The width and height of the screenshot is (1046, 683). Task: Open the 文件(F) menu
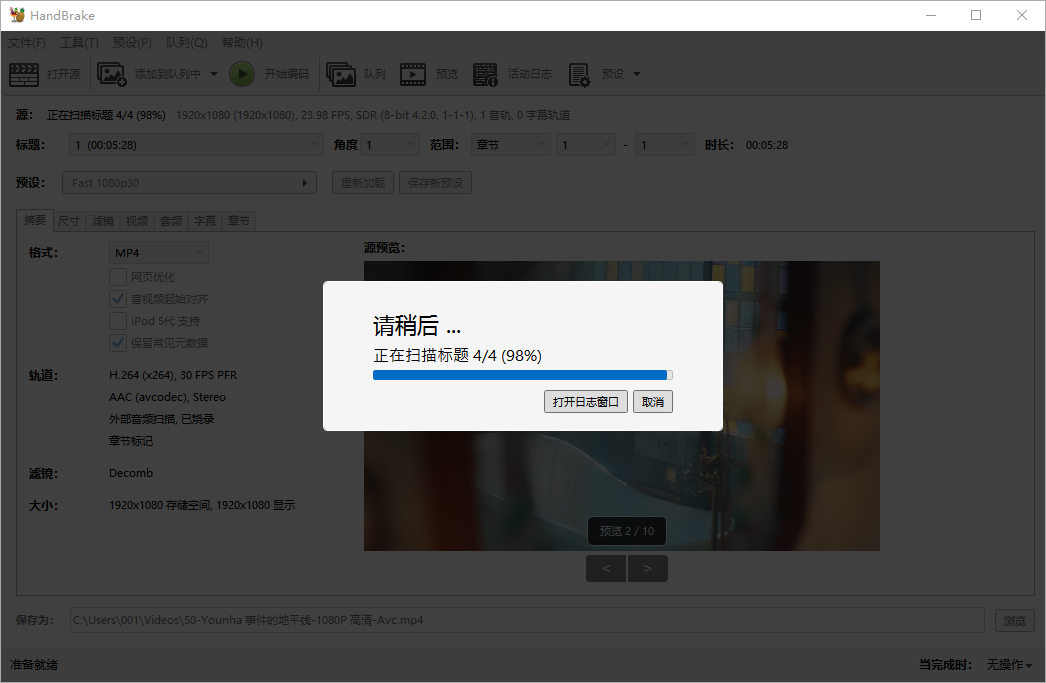[27, 43]
